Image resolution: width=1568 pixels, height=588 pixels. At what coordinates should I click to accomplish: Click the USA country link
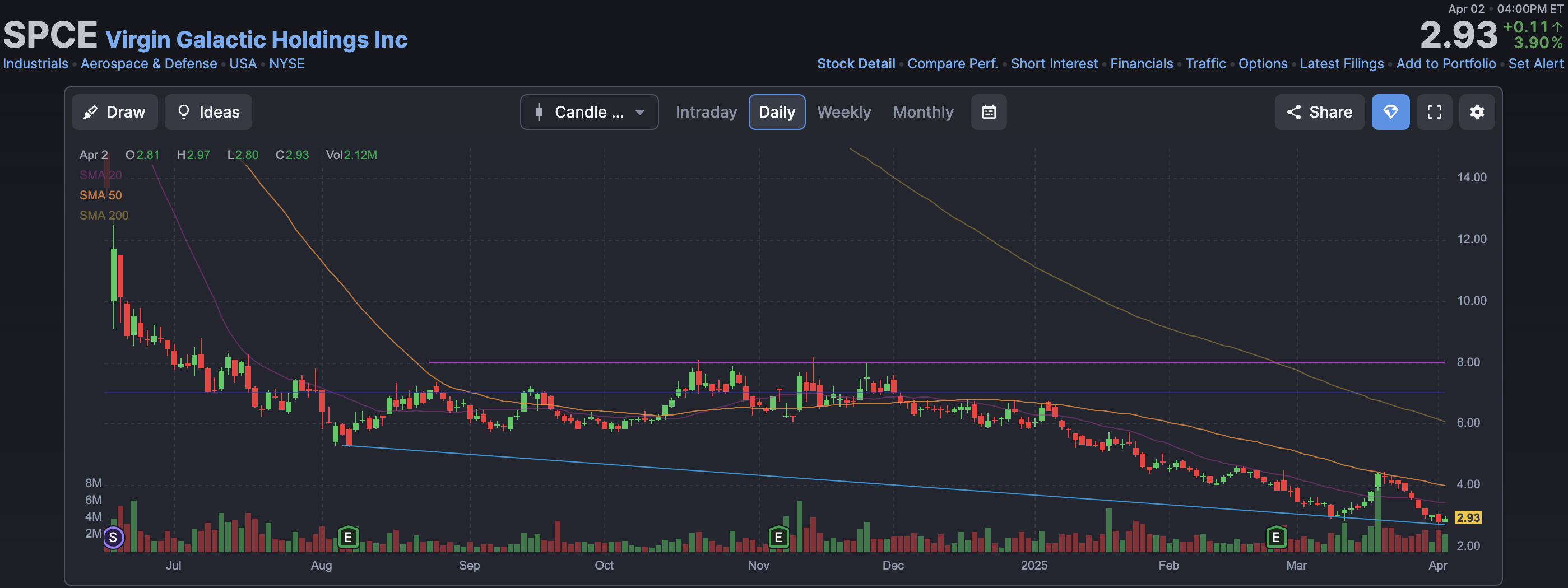tap(243, 64)
